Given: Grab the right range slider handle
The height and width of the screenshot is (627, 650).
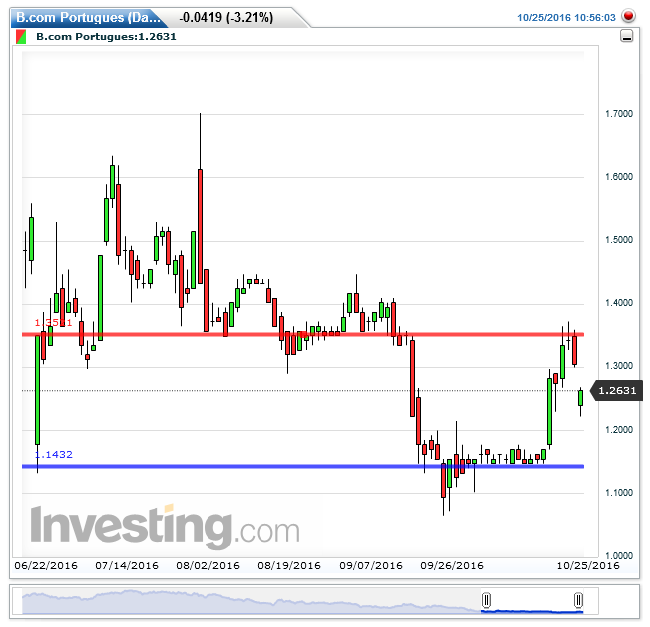Looking at the screenshot, I should coord(578,600).
